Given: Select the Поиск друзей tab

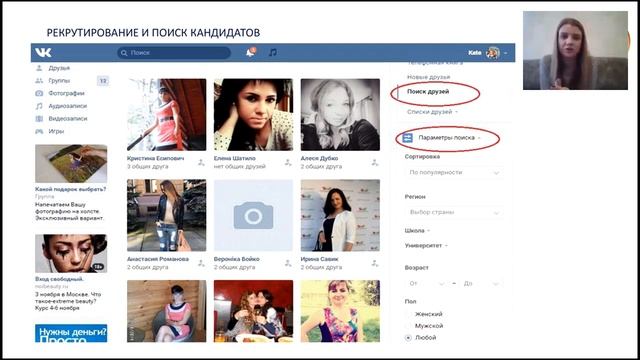Looking at the screenshot, I should [428, 91].
